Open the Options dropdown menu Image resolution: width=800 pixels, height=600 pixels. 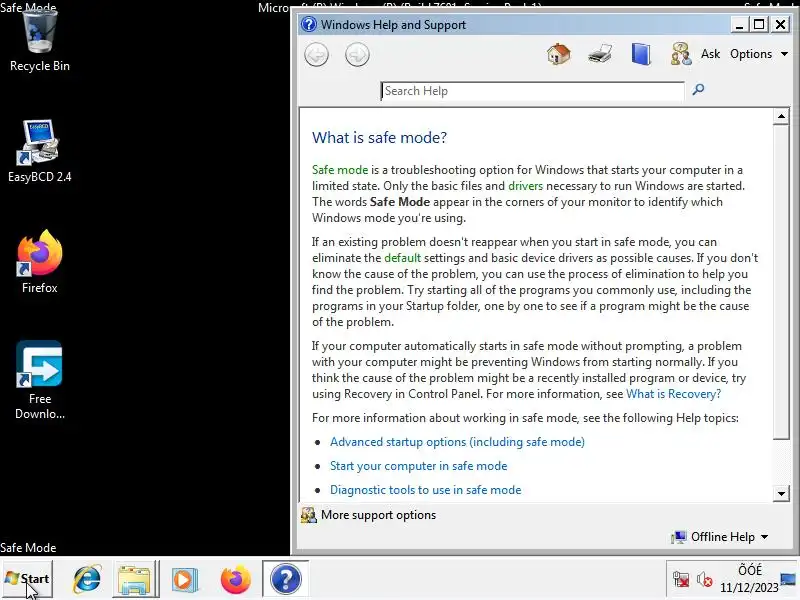(x=759, y=54)
